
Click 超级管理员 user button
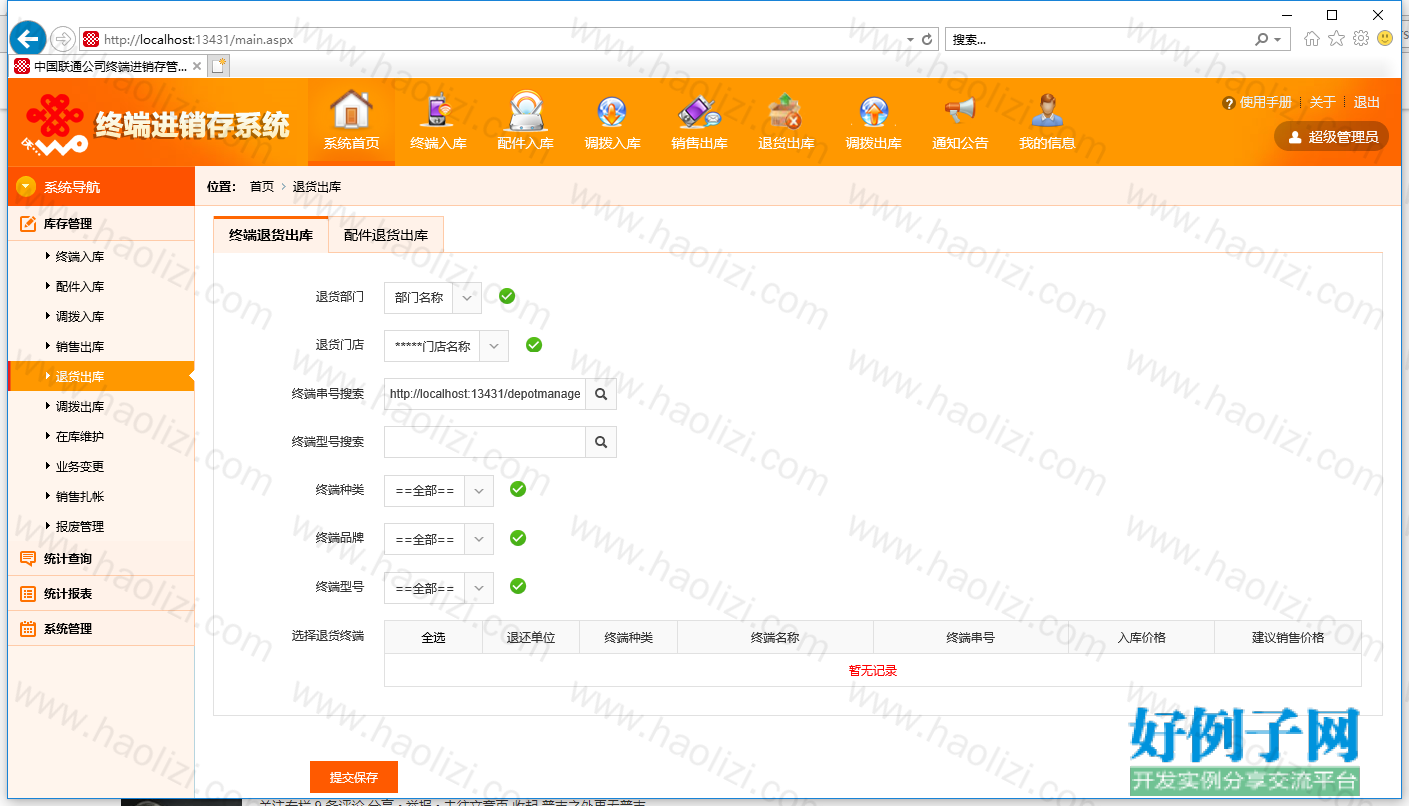coord(1332,137)
